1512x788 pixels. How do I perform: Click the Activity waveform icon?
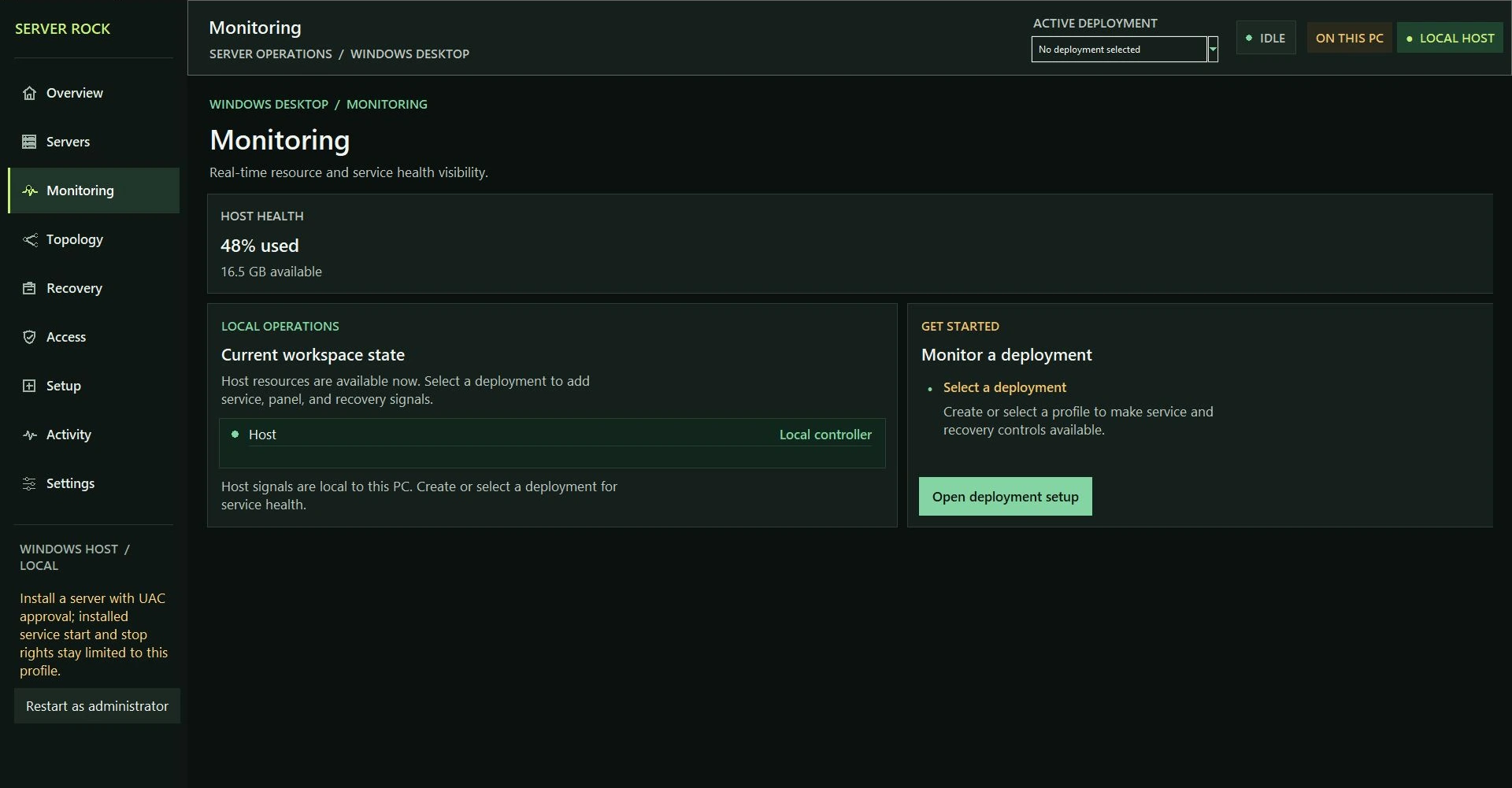click(x=29, y=435)
